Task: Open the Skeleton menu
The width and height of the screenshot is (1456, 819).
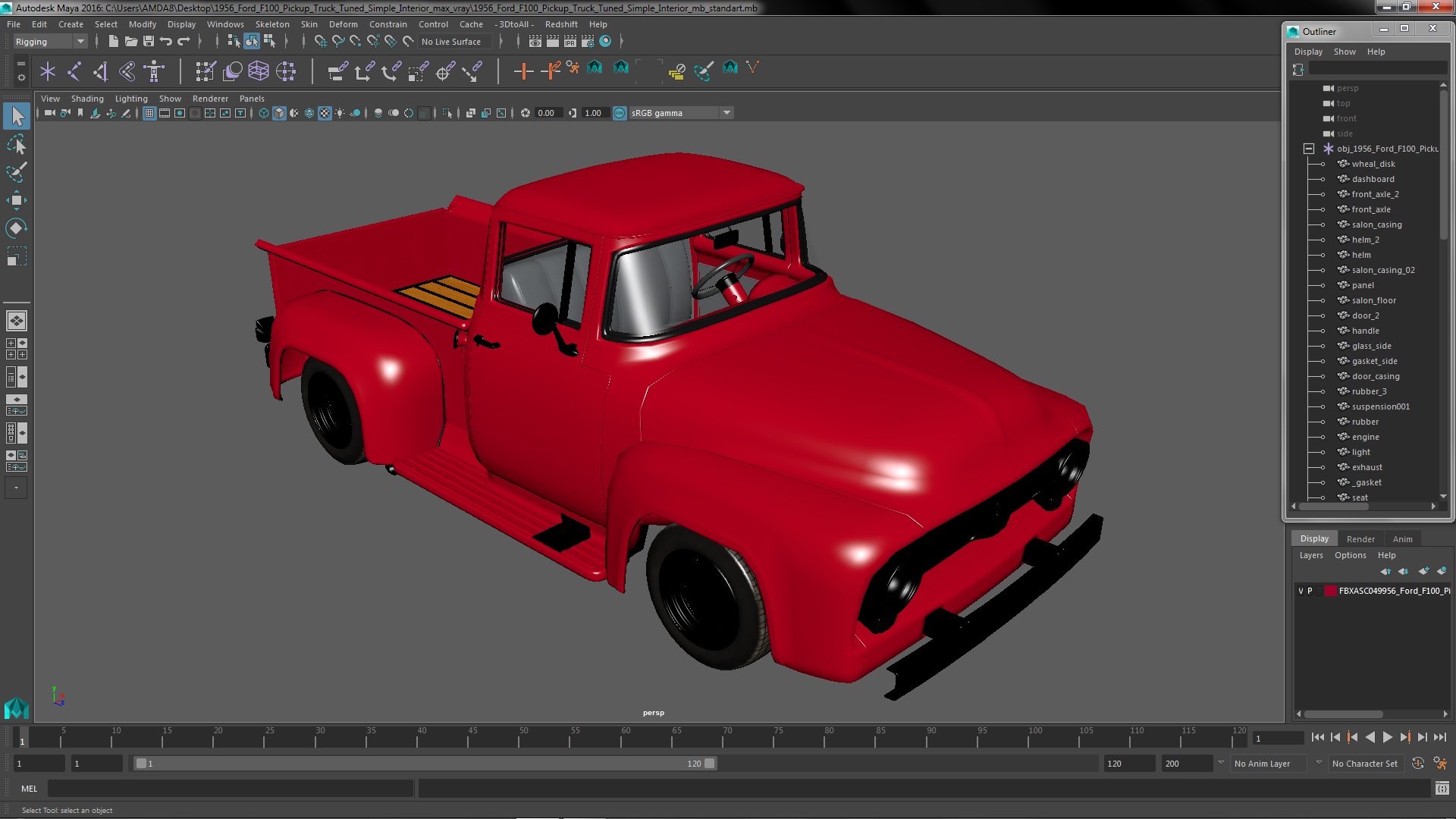Action: (x=272, y=24)
